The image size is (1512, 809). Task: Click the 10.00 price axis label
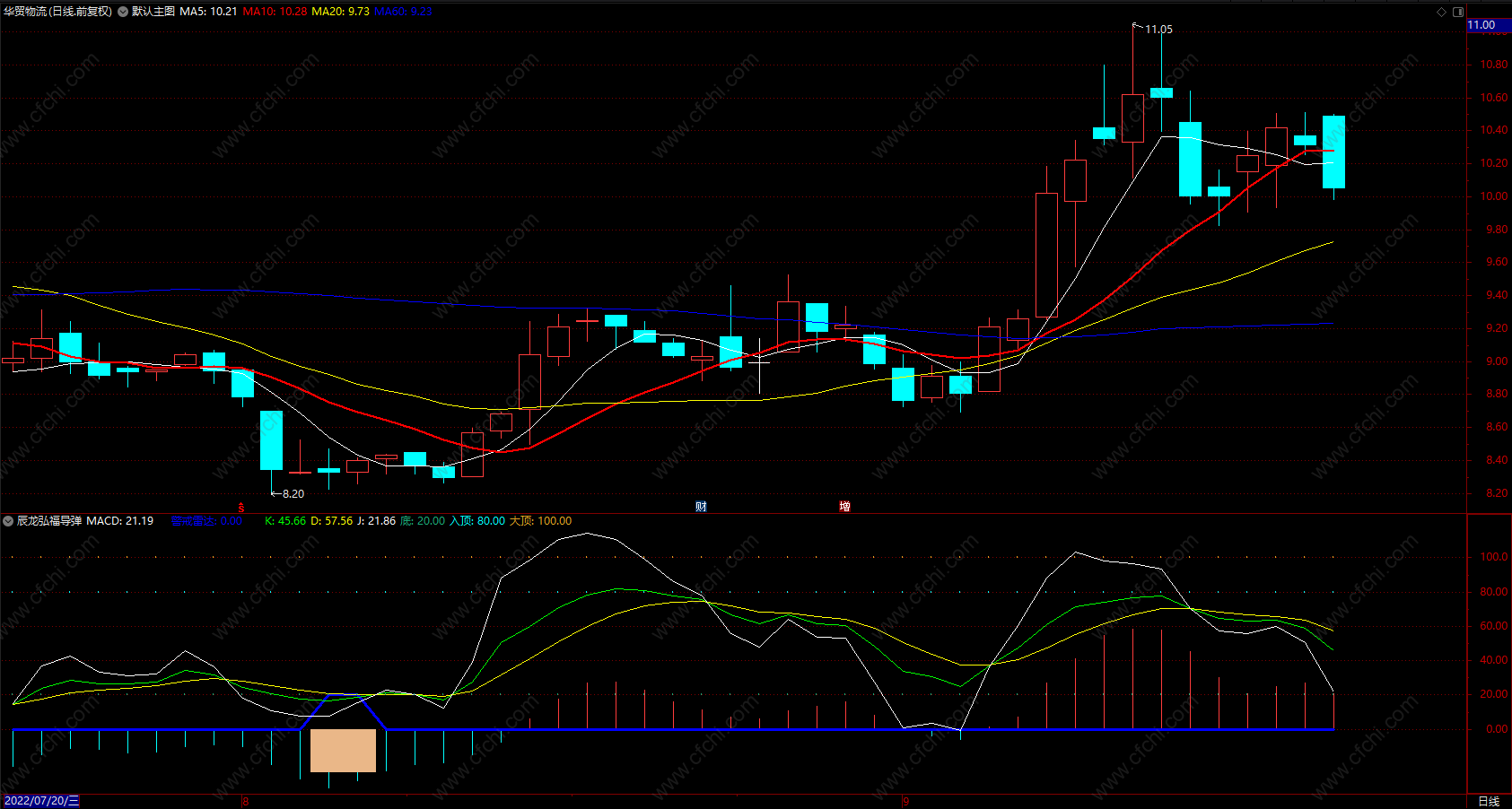click(1494, 196)
